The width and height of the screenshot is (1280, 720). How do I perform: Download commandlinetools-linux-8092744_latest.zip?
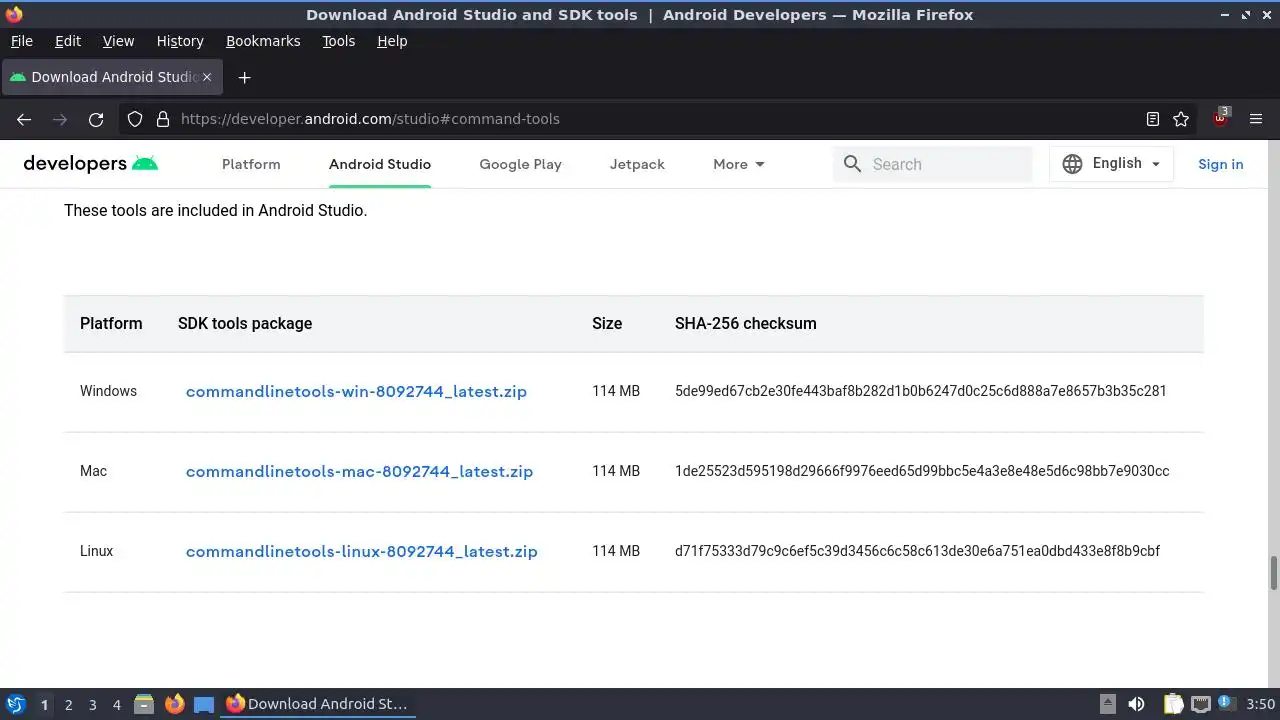click(361, 551)
